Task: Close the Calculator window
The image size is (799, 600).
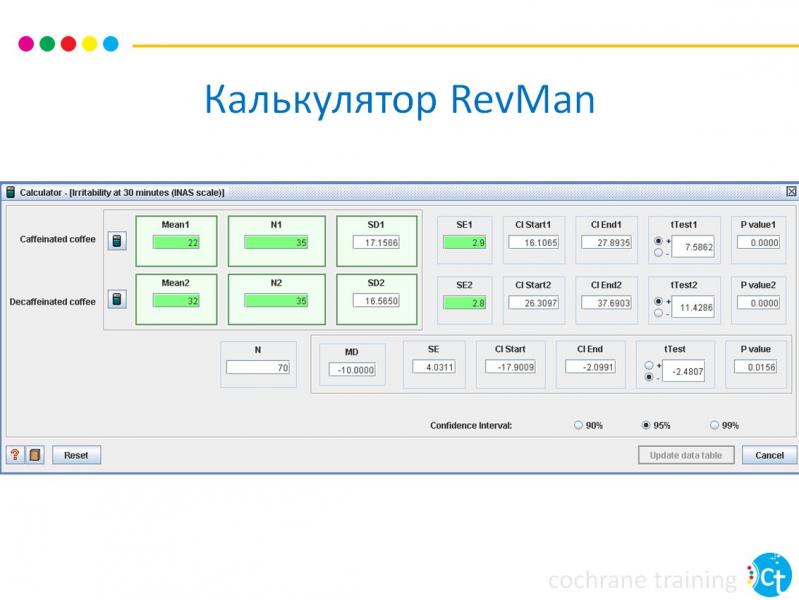Action: click(x=791, y=192)
